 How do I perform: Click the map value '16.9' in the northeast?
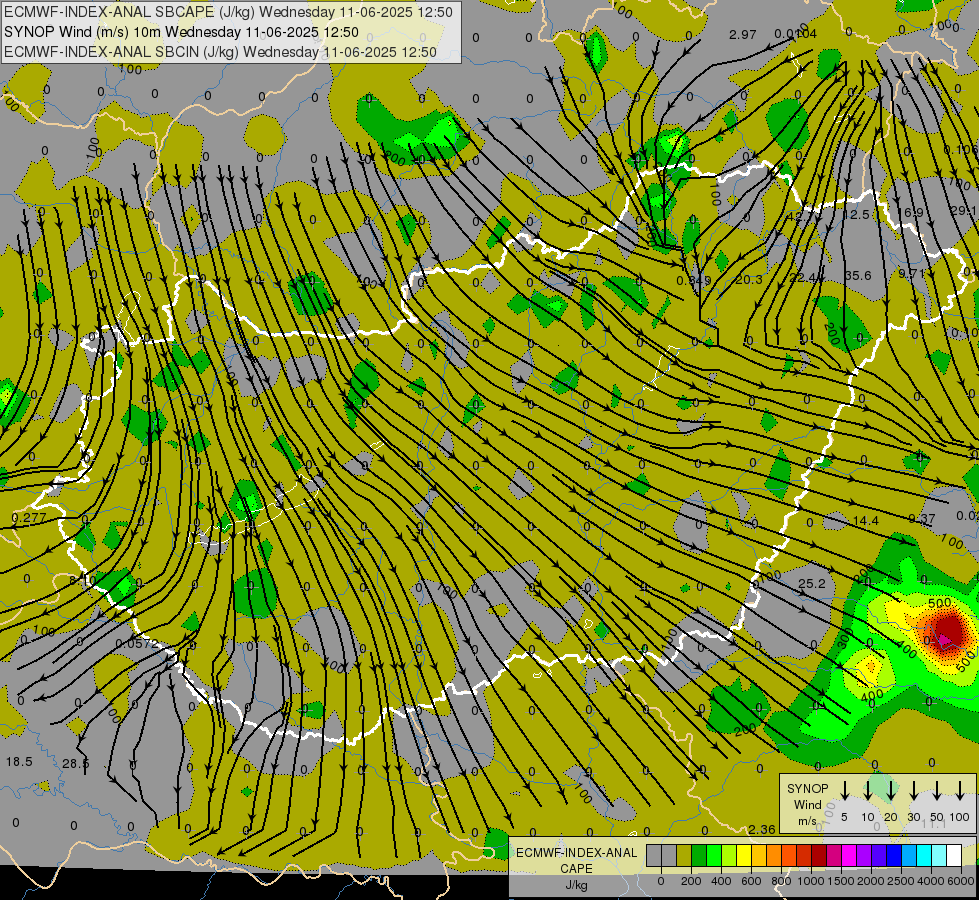click(x=910, y=213)
